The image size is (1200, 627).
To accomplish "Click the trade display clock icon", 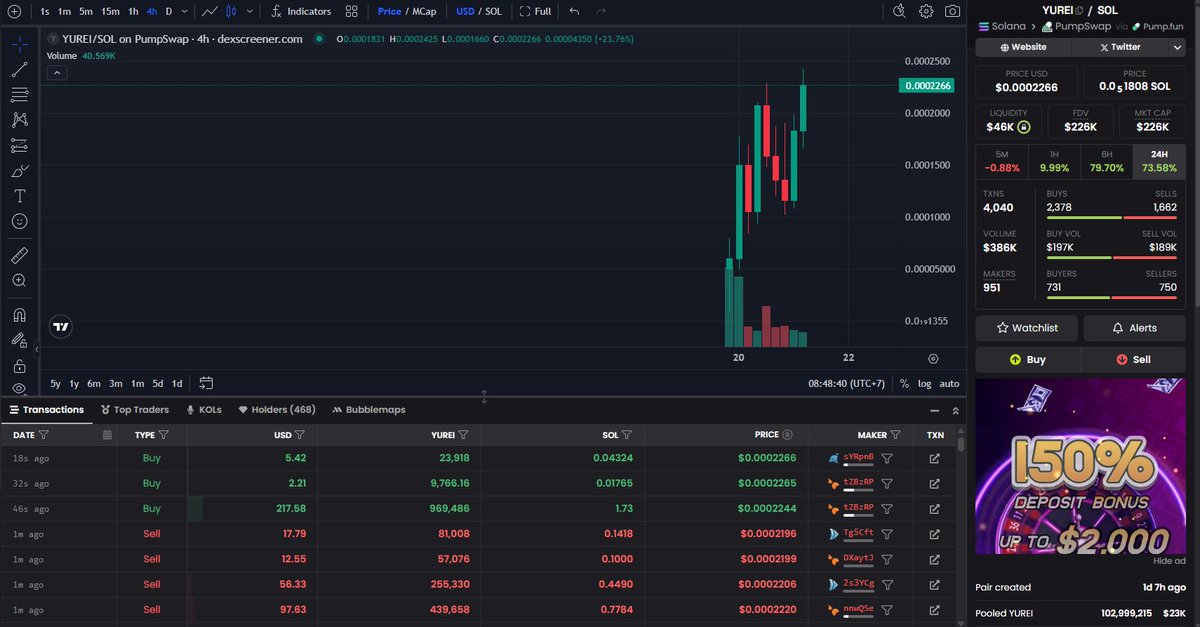I will (899, 11).
